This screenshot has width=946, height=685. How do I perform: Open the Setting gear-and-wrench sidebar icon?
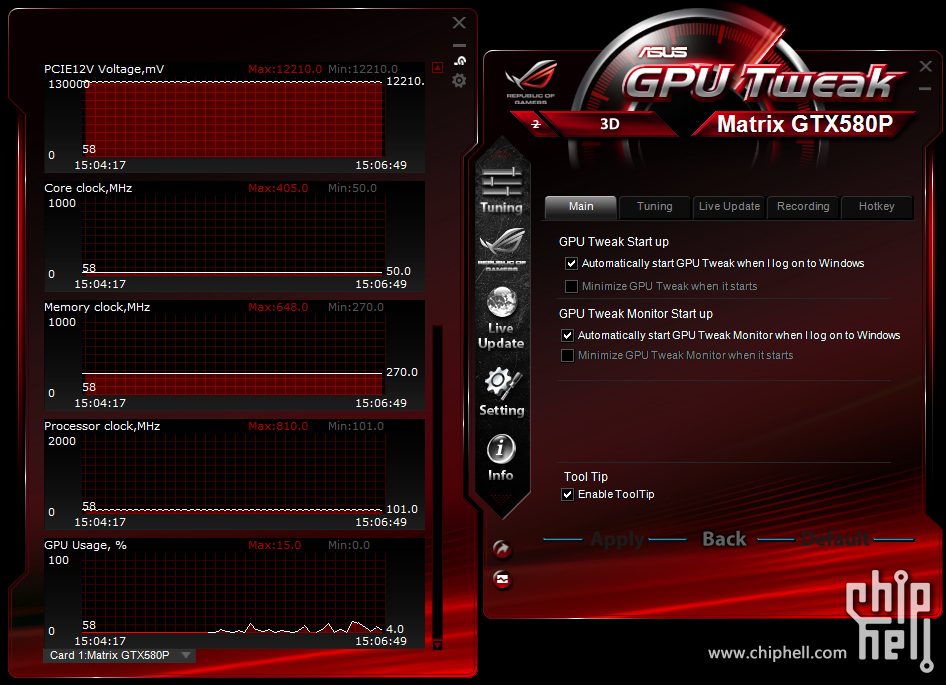[502, 392]
